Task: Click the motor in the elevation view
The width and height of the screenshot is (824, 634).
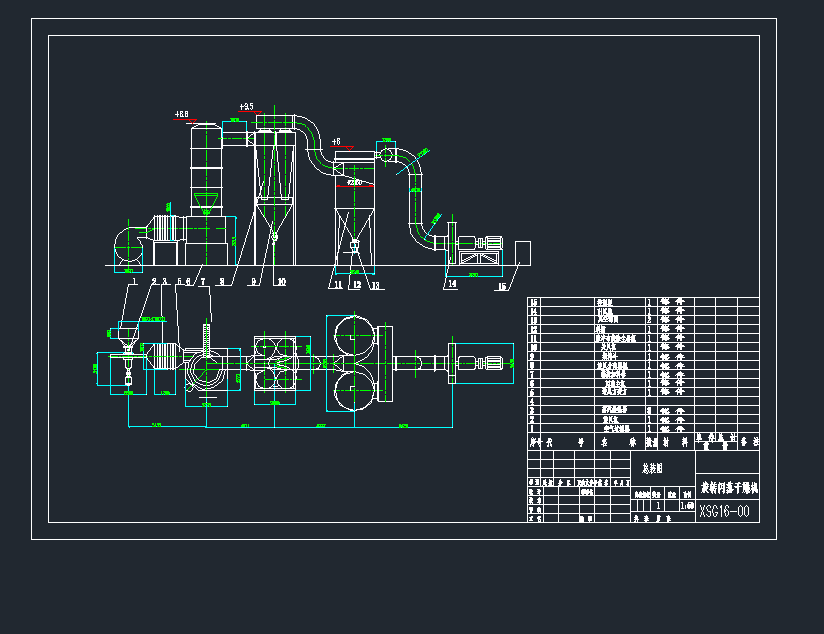Action: (487, 244)
